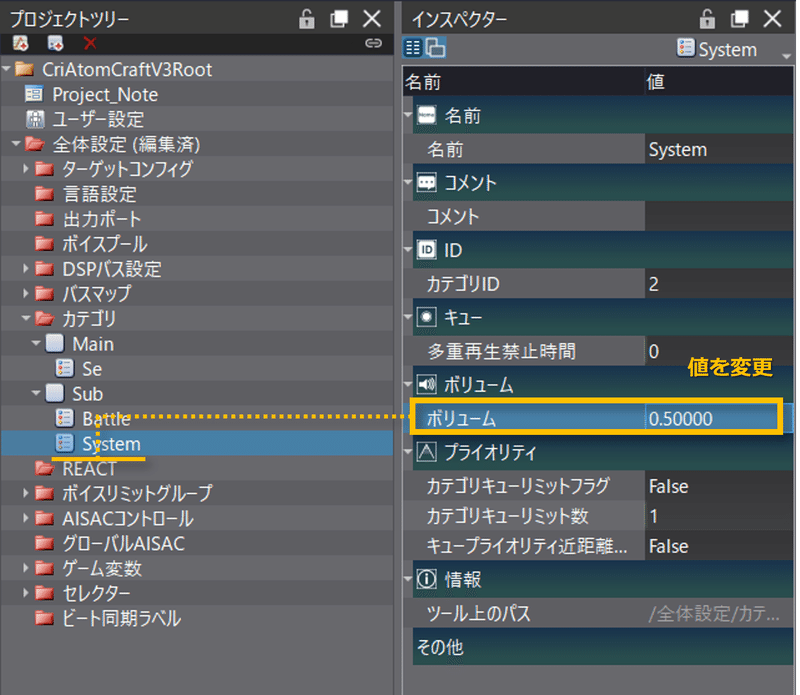Toggle カテゴリキューリミットフラグ False value

point(718,486)
